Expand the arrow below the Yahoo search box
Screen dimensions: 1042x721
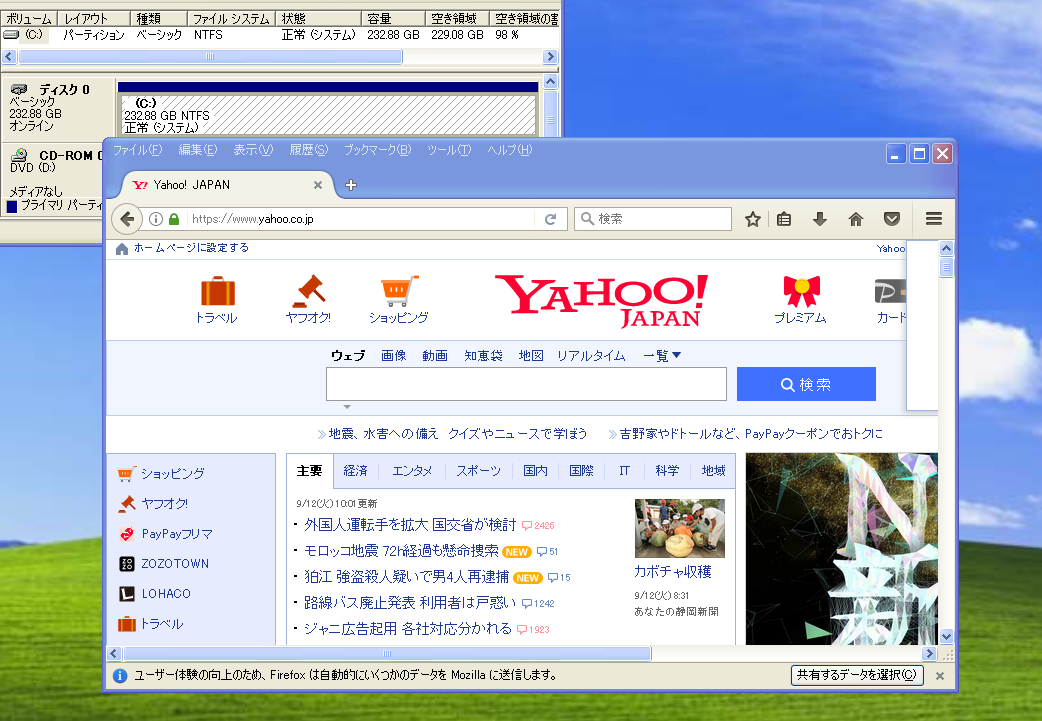click(x=347, y=407)
